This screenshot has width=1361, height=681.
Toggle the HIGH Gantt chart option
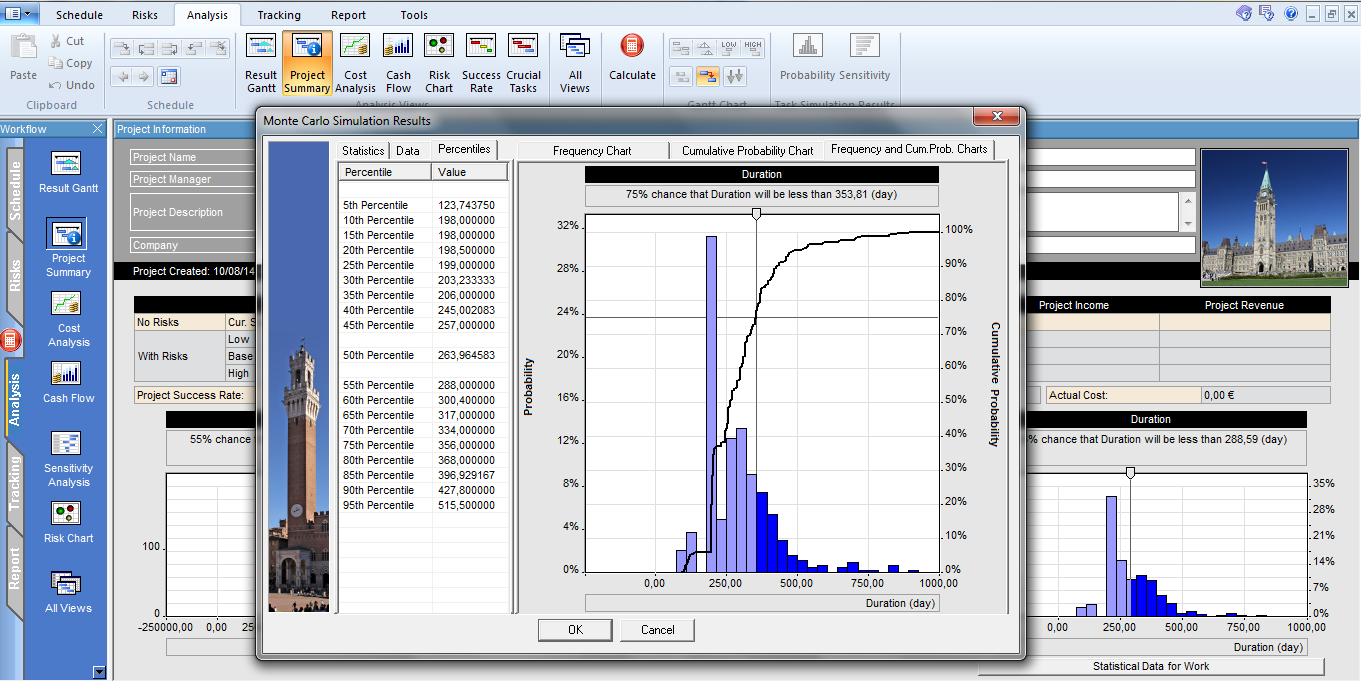point(753,48)
